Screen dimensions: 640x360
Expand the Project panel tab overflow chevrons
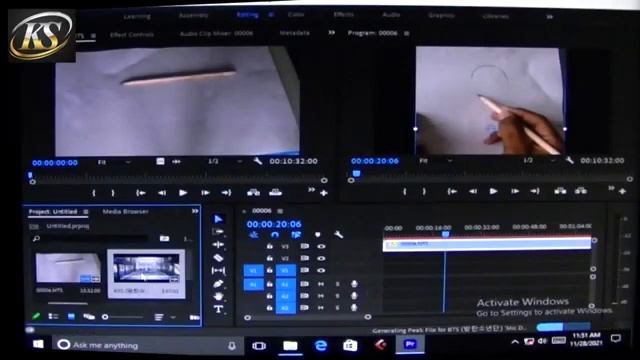tap(195, 211)
